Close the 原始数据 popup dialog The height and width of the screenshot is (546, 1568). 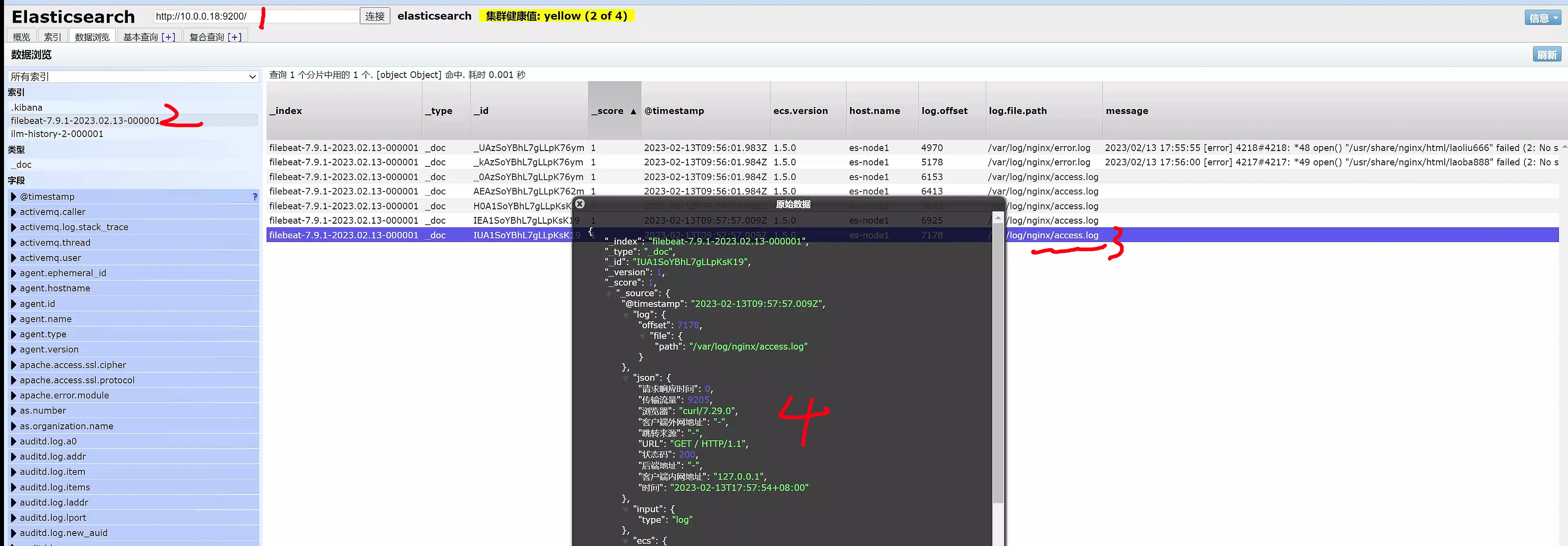tap(580, 204)
